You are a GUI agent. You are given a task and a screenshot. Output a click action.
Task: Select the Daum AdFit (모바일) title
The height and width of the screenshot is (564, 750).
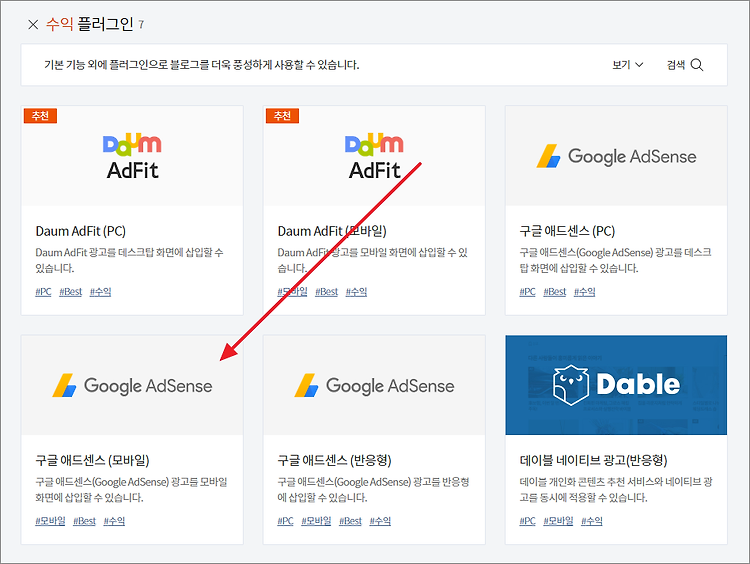[332, 232]
